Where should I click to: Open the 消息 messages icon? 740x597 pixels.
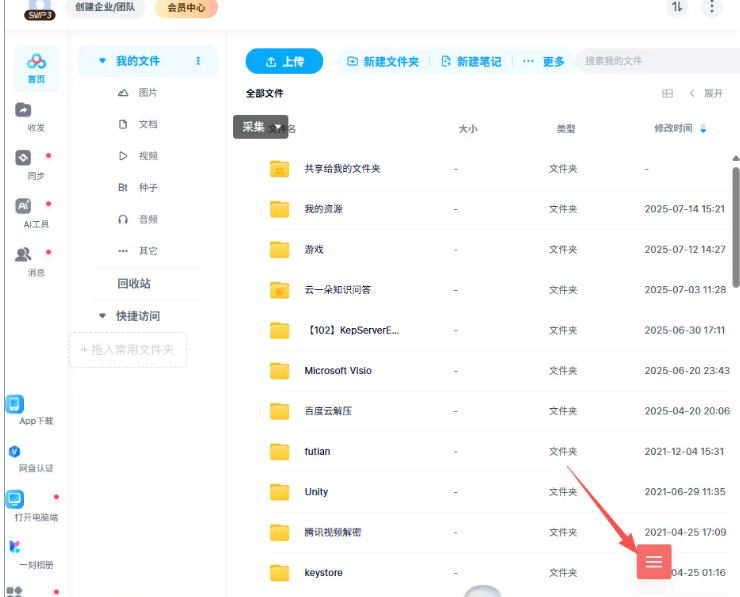pyautogui.click(x=24, y=255)
